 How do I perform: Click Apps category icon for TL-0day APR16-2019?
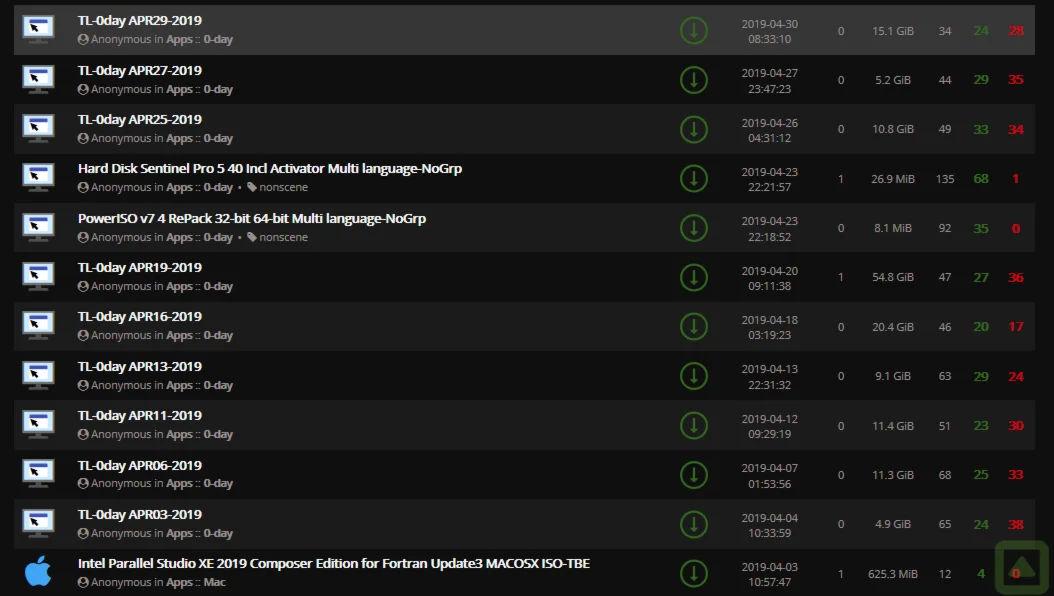(x=38, y=327)
